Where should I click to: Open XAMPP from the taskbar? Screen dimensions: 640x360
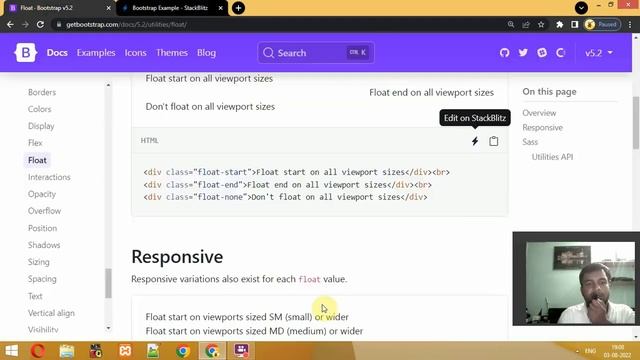point(125,351)
